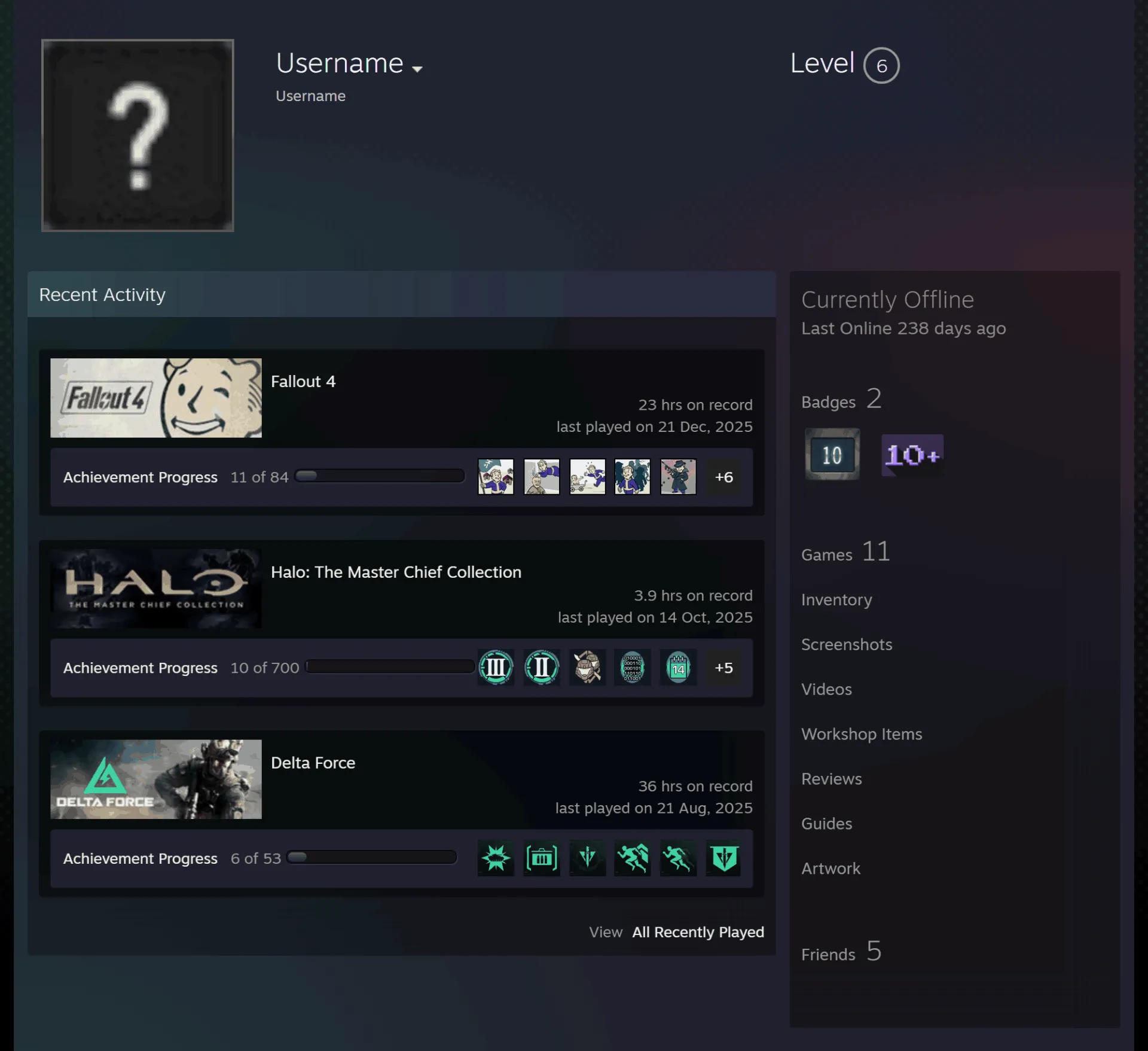Show the +5 more Halo achievements
1148x1051 pixels.
(724, 667)
